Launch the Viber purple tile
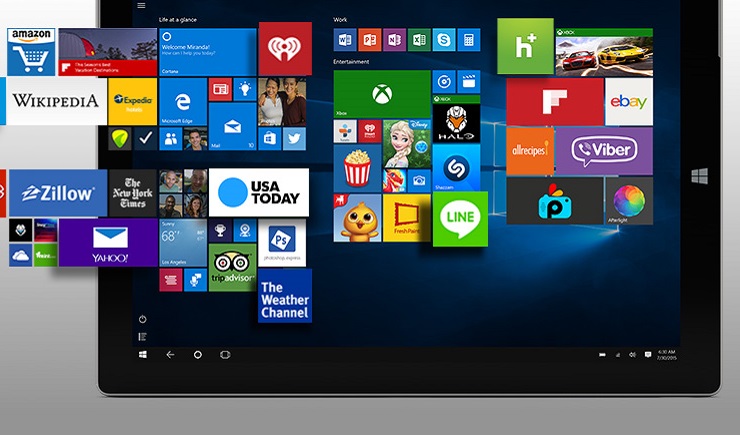The width and height of the screenshot is (740, 435). 605,151
